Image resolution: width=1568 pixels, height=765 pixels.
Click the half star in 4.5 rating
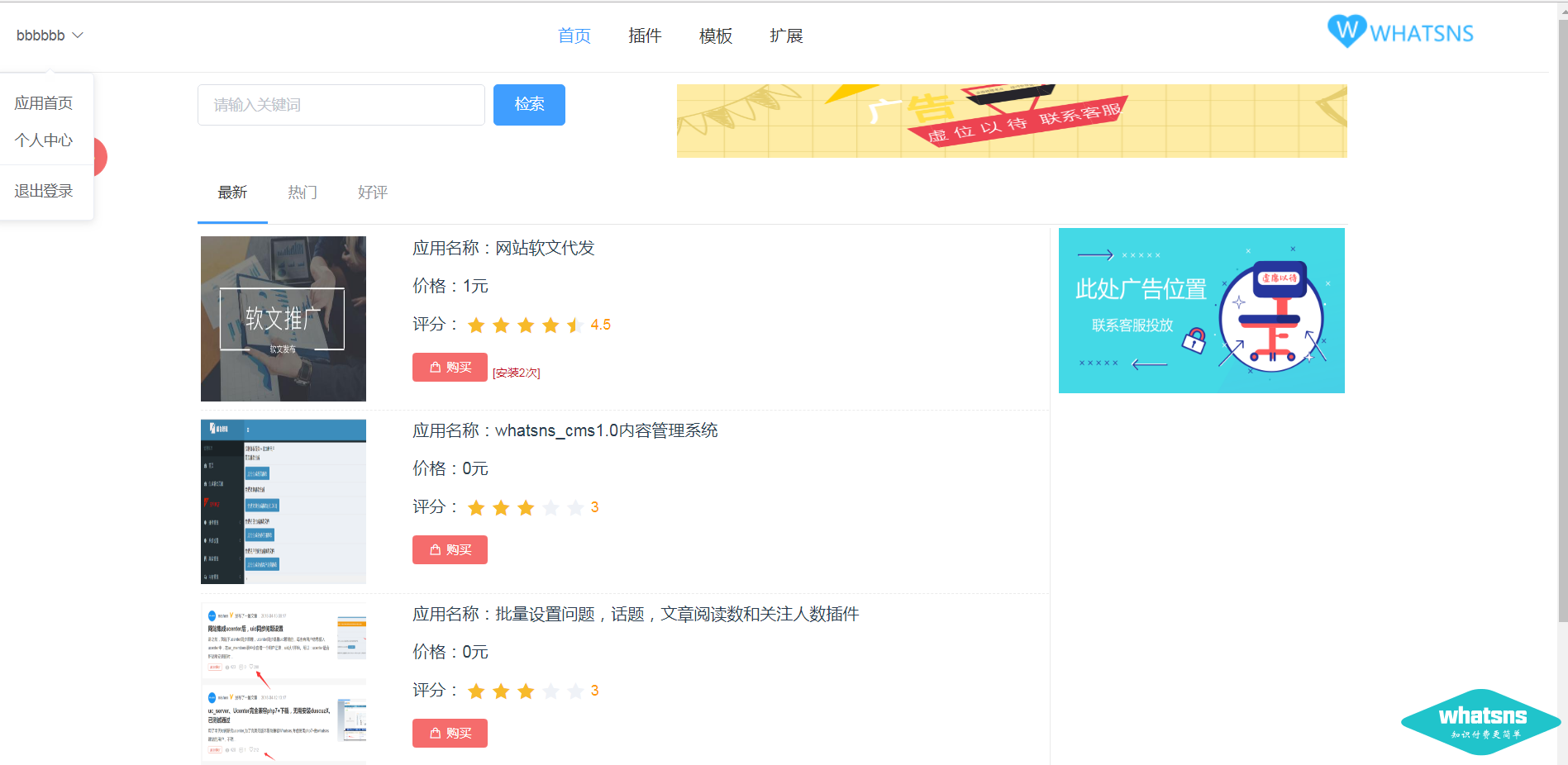(x=575, y=325)
